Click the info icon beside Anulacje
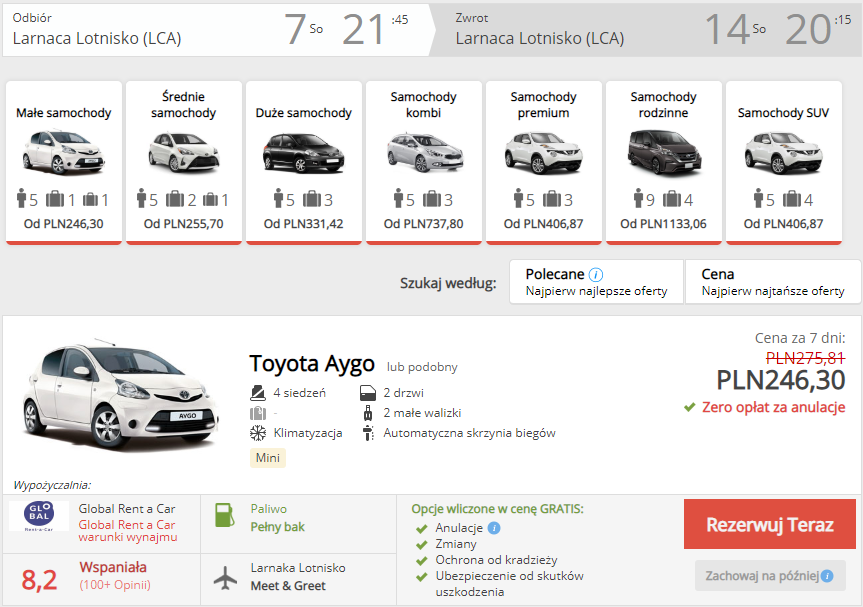Viewport: 863px width, 607px height. click(494, 528)
